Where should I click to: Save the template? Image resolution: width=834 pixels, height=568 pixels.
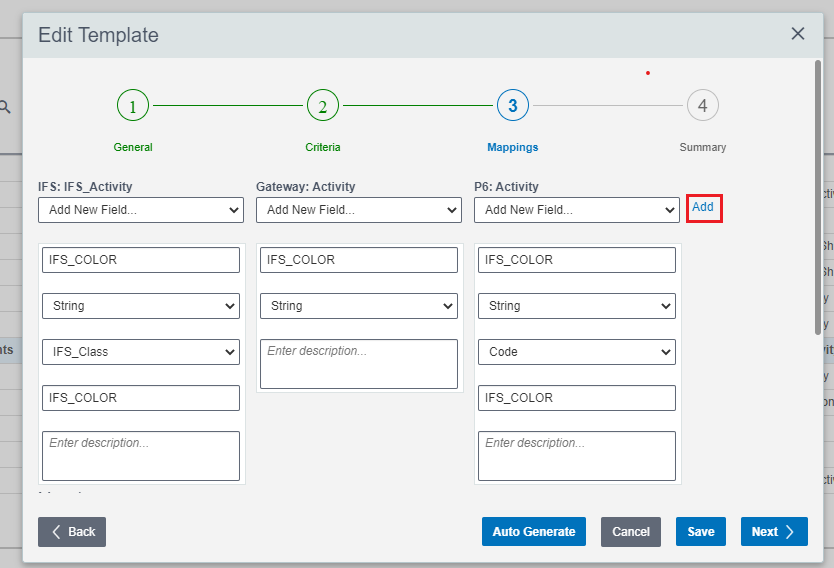pyautogui.click(x=700, y=532)
